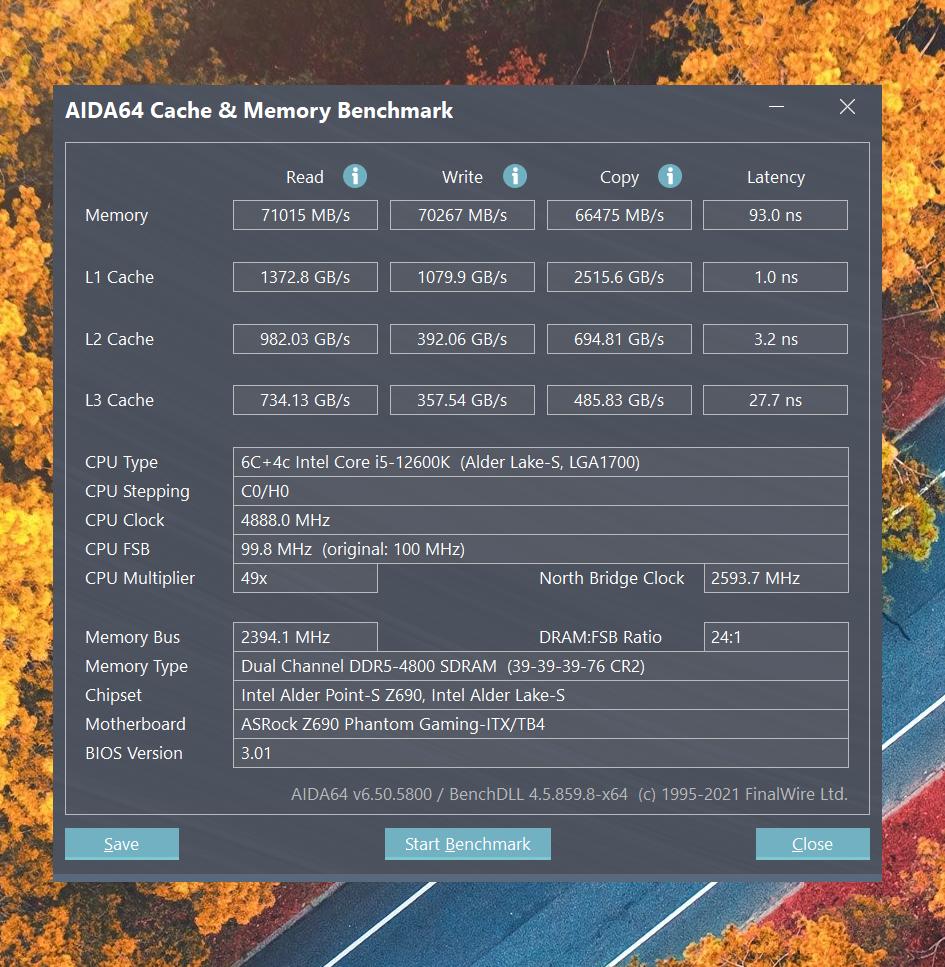The width and height of the screenshot is (945, 967).
Task: Select the Memory Read result of 71015 MB/s
Action: click(x=305, y=214)
